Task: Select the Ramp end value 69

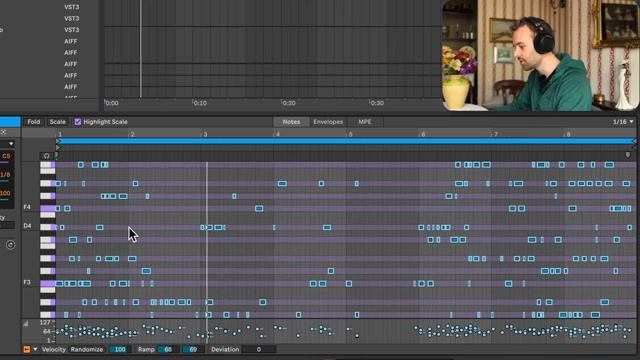Action: 193,349
